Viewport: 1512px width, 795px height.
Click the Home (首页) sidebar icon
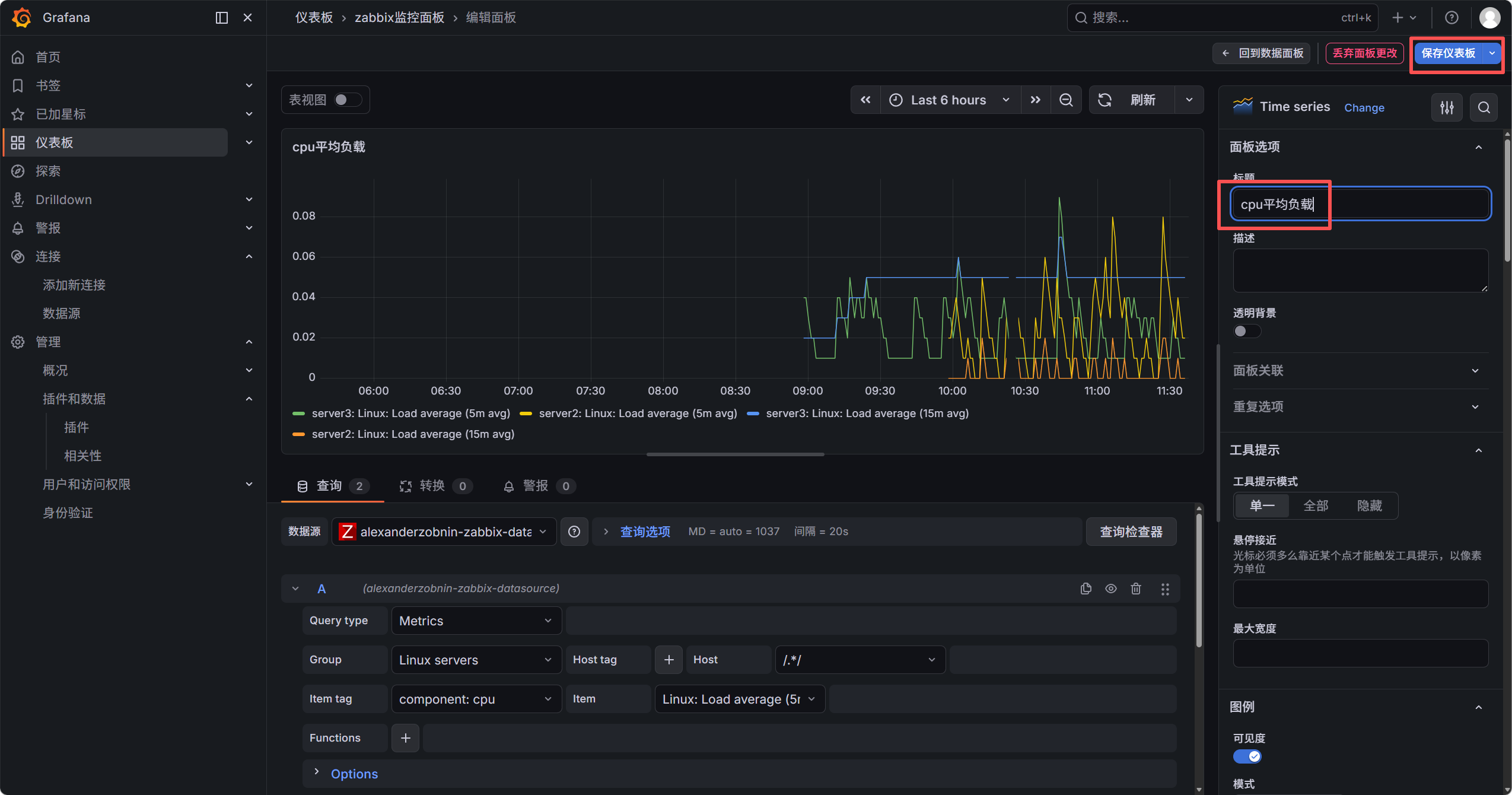click(18, 57)
